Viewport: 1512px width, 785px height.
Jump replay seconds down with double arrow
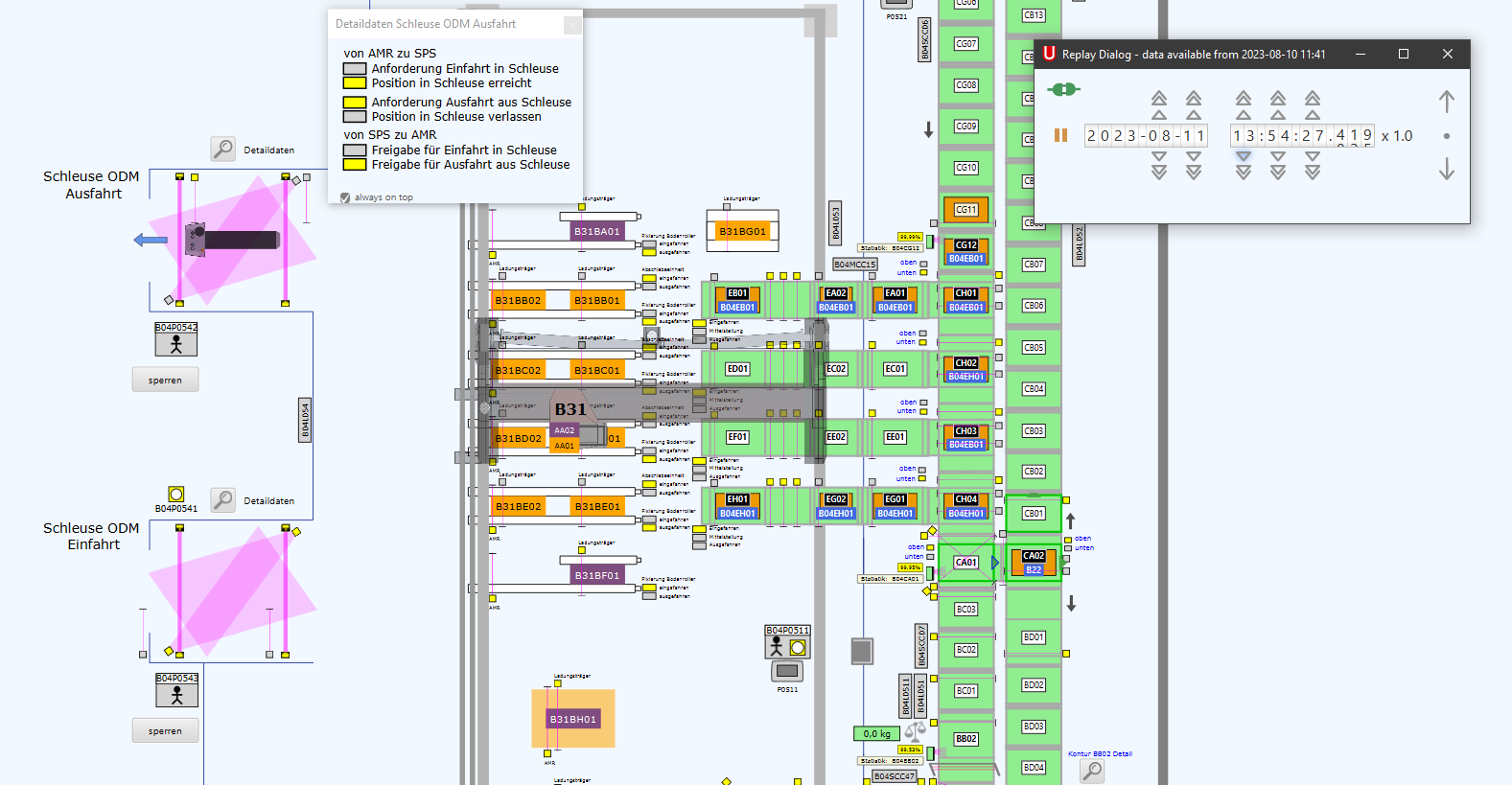(x=1313, y=173)
